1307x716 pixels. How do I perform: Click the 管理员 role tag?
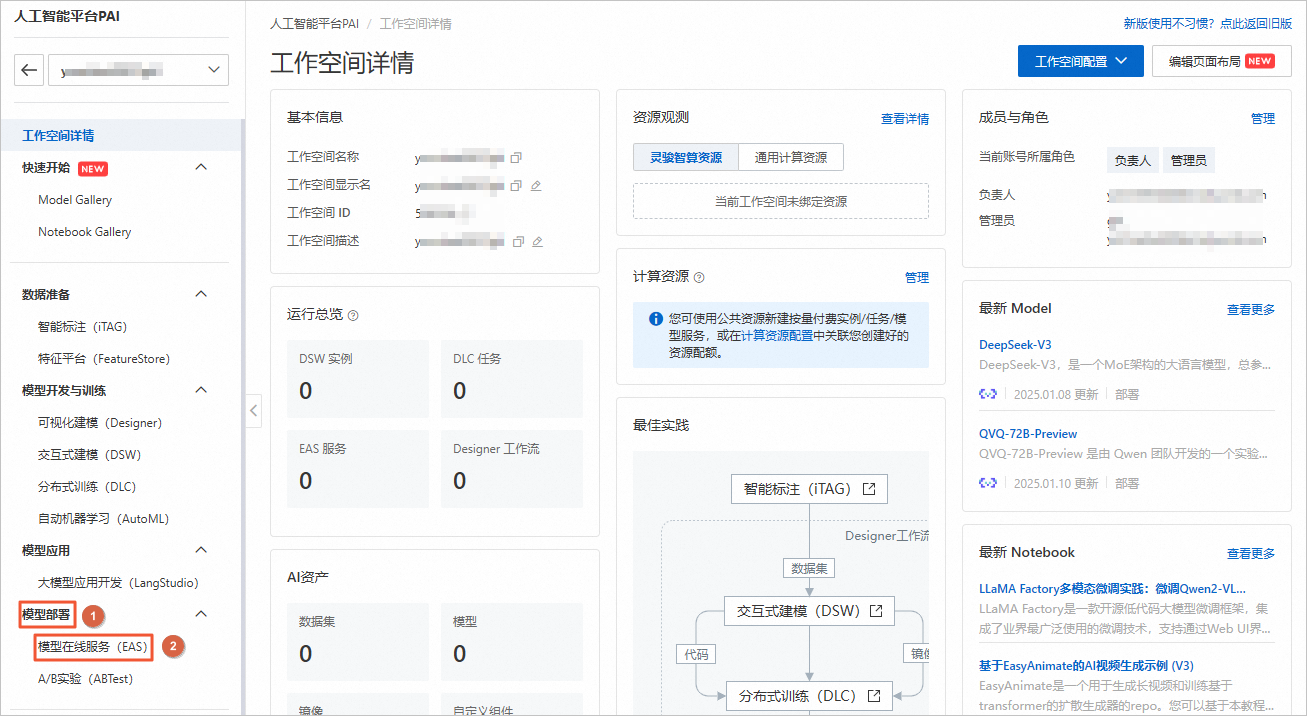1188,160
